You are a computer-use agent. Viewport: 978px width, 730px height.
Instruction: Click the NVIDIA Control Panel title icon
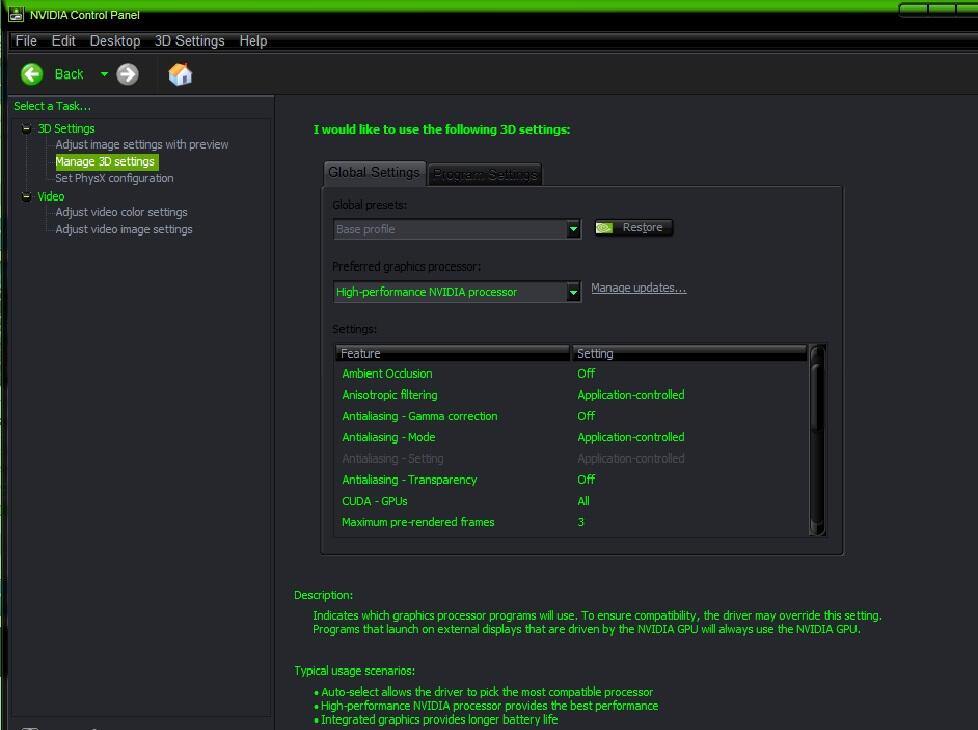coord(16,14)
